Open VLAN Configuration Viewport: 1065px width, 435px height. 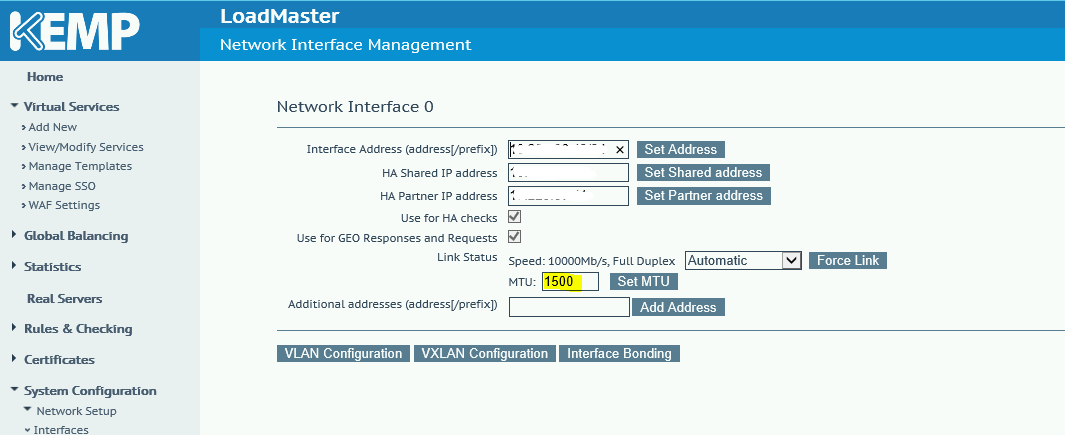(x=343, y=353)
